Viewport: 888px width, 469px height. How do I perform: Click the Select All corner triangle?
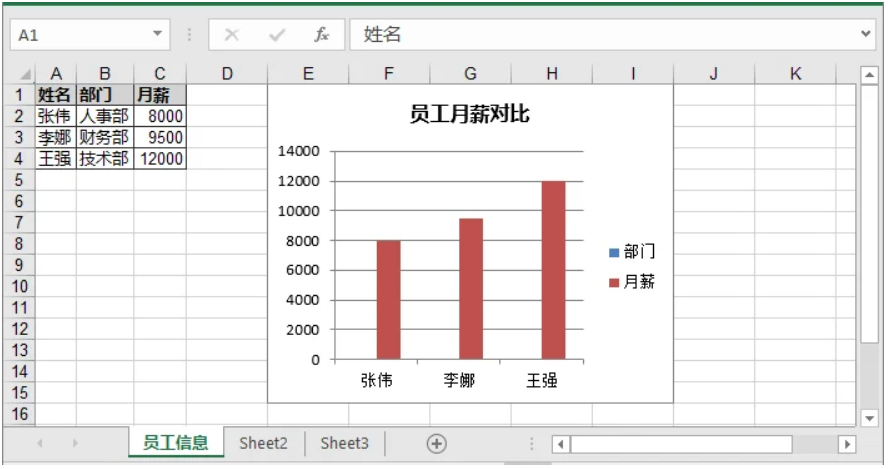coord(26,75)
